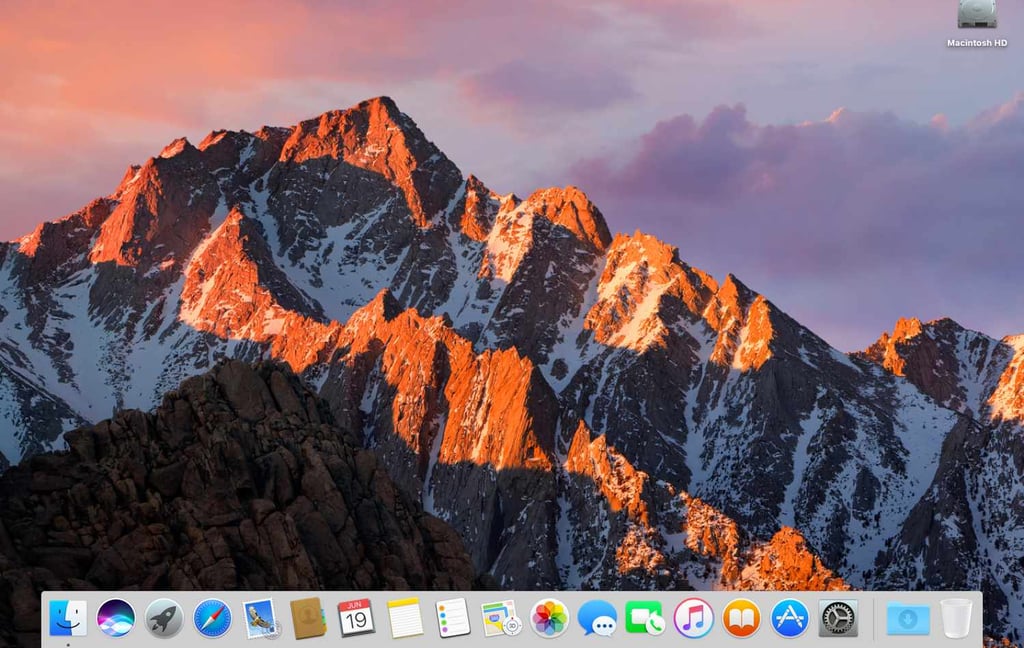
Task: Open the Reminders list icon
Action: 453,618
